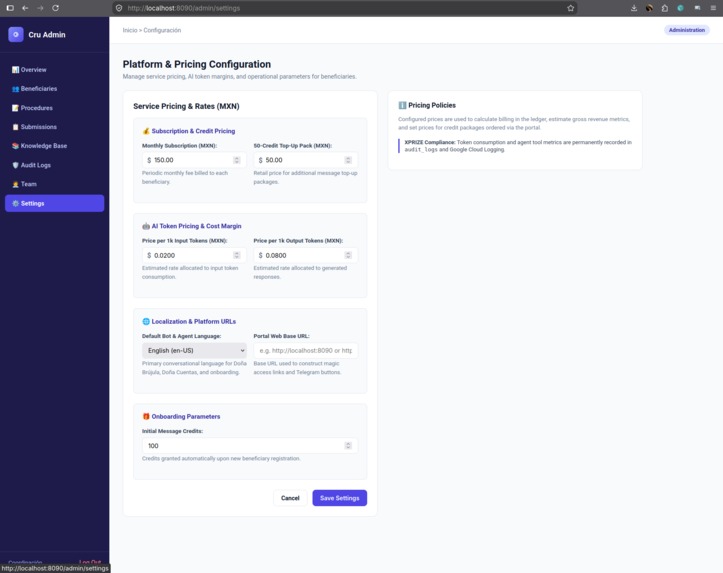Image resolution: width=723 pixels, height=573 pixels.
Task: Adjust the Monthly Subscription spinner arrows
Action: pos(237,160)
